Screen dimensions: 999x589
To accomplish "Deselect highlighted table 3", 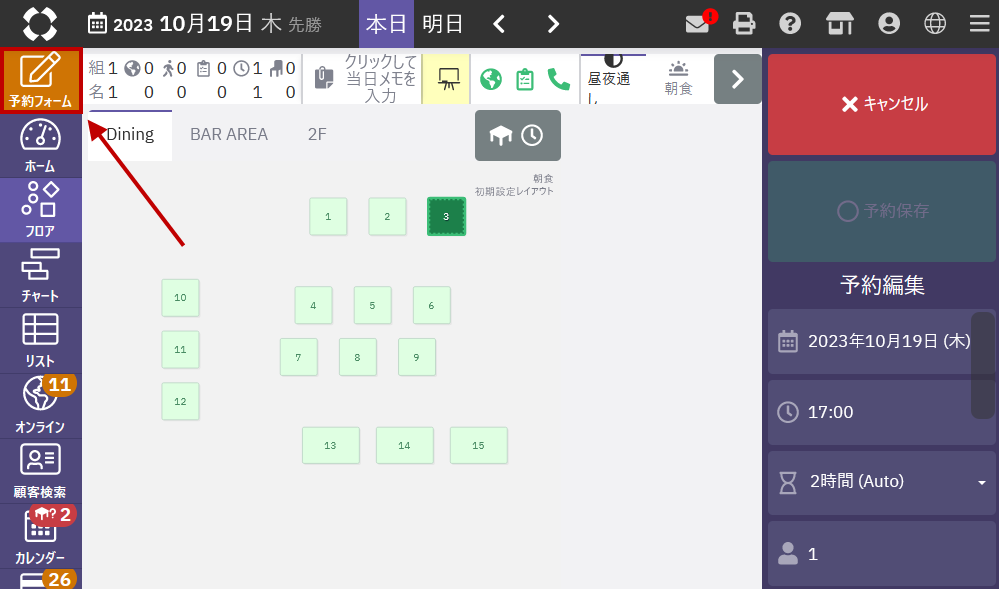I will pyautogui.click(x=447, y=217).
